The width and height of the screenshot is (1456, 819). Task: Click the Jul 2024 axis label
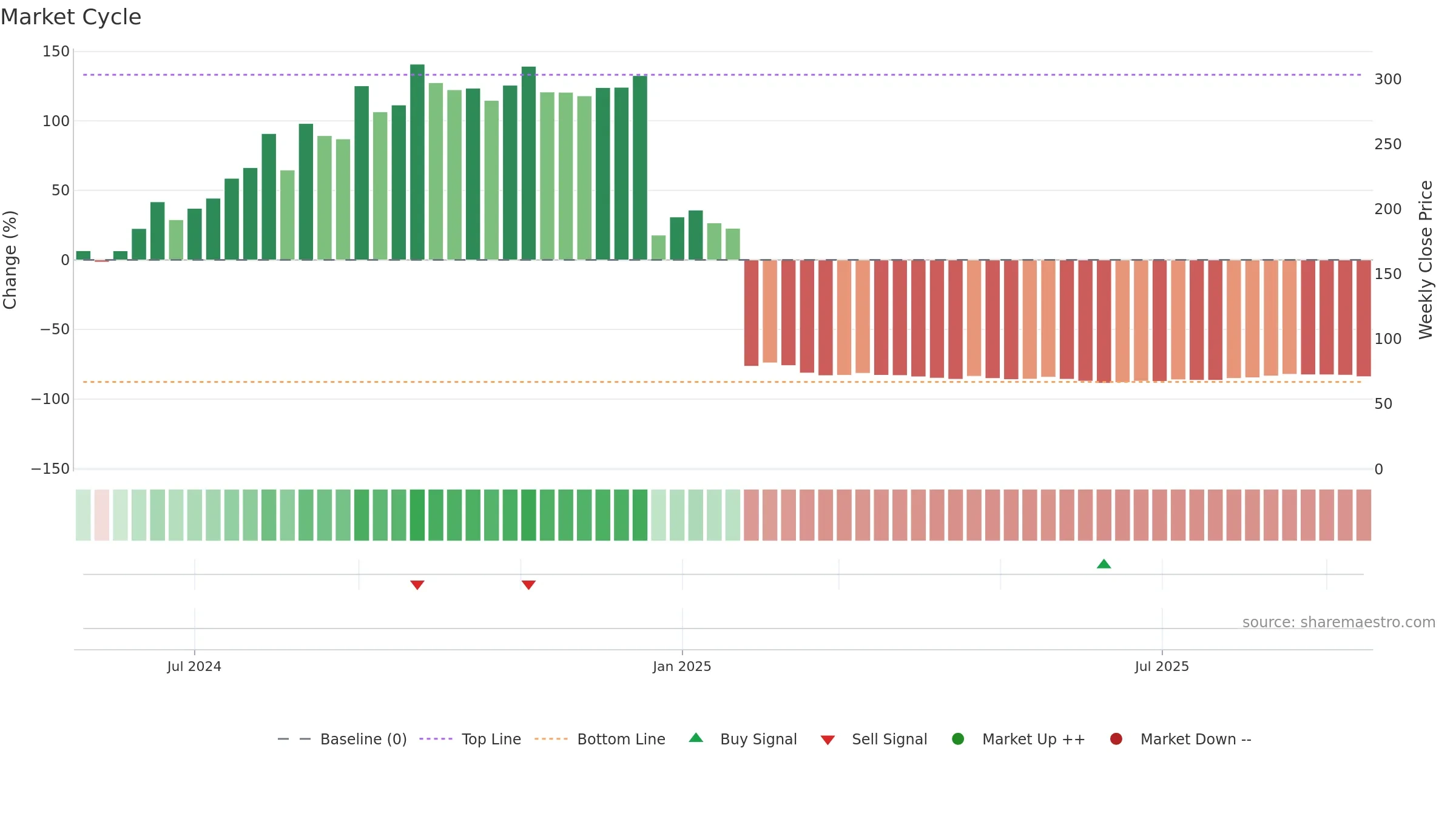194,667
